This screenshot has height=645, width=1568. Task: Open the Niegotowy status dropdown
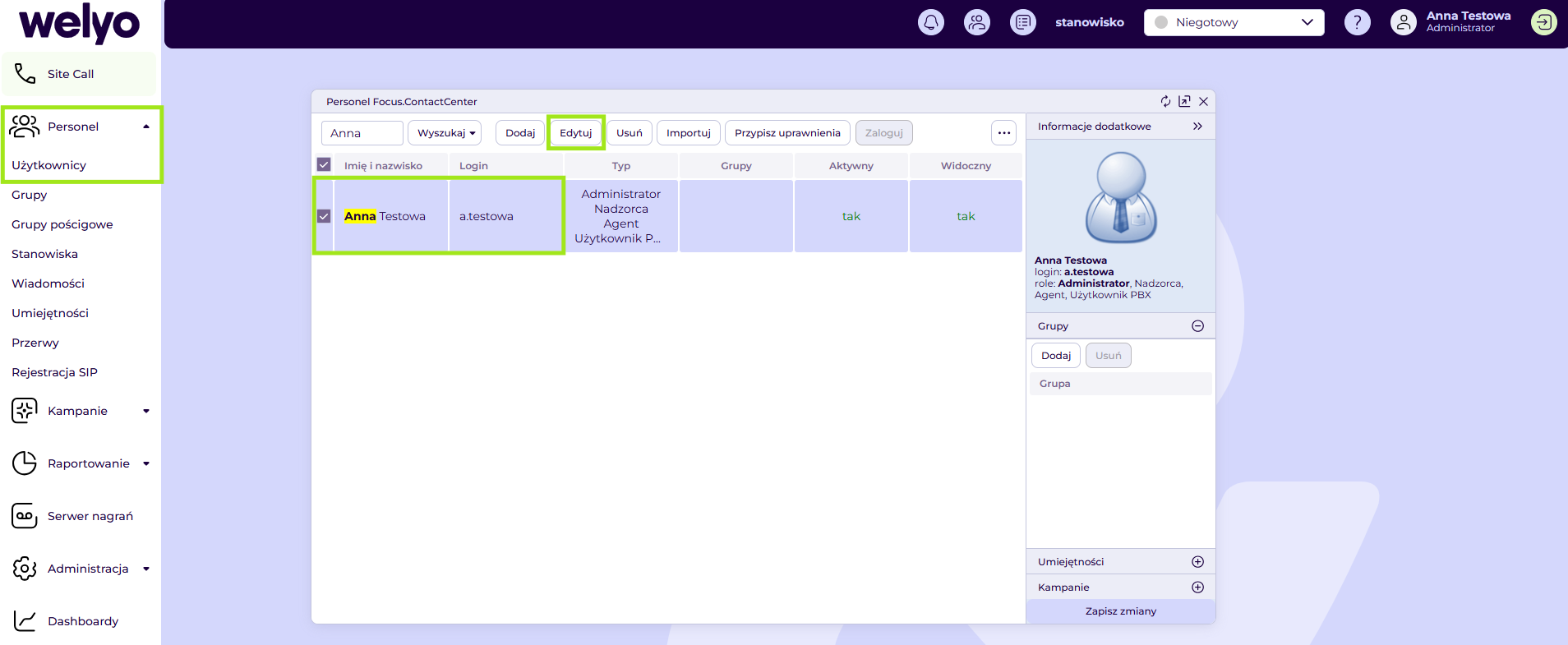pos(1234,22)
